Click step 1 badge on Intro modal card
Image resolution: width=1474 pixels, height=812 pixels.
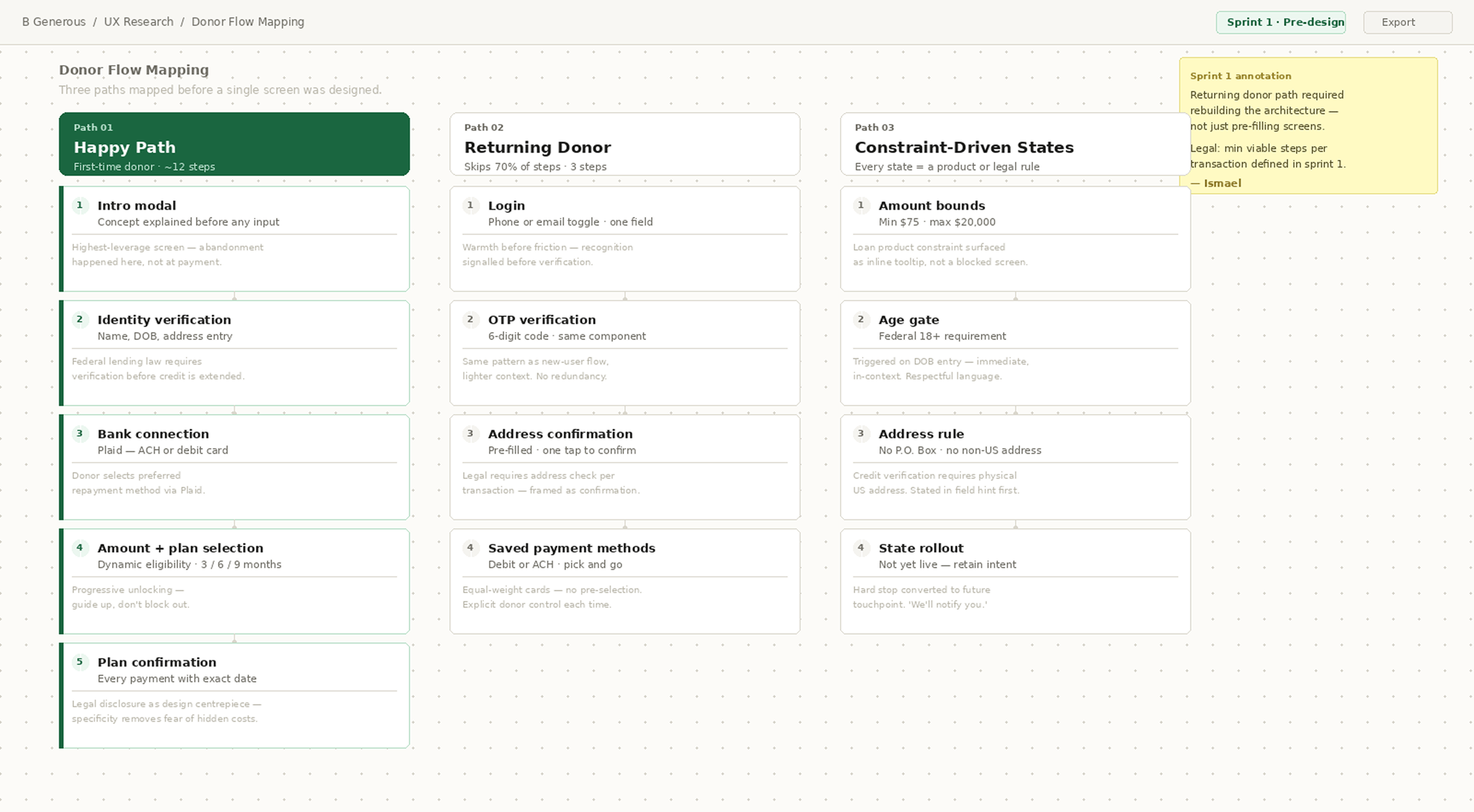pyautogui.click(x=80, y=206)
